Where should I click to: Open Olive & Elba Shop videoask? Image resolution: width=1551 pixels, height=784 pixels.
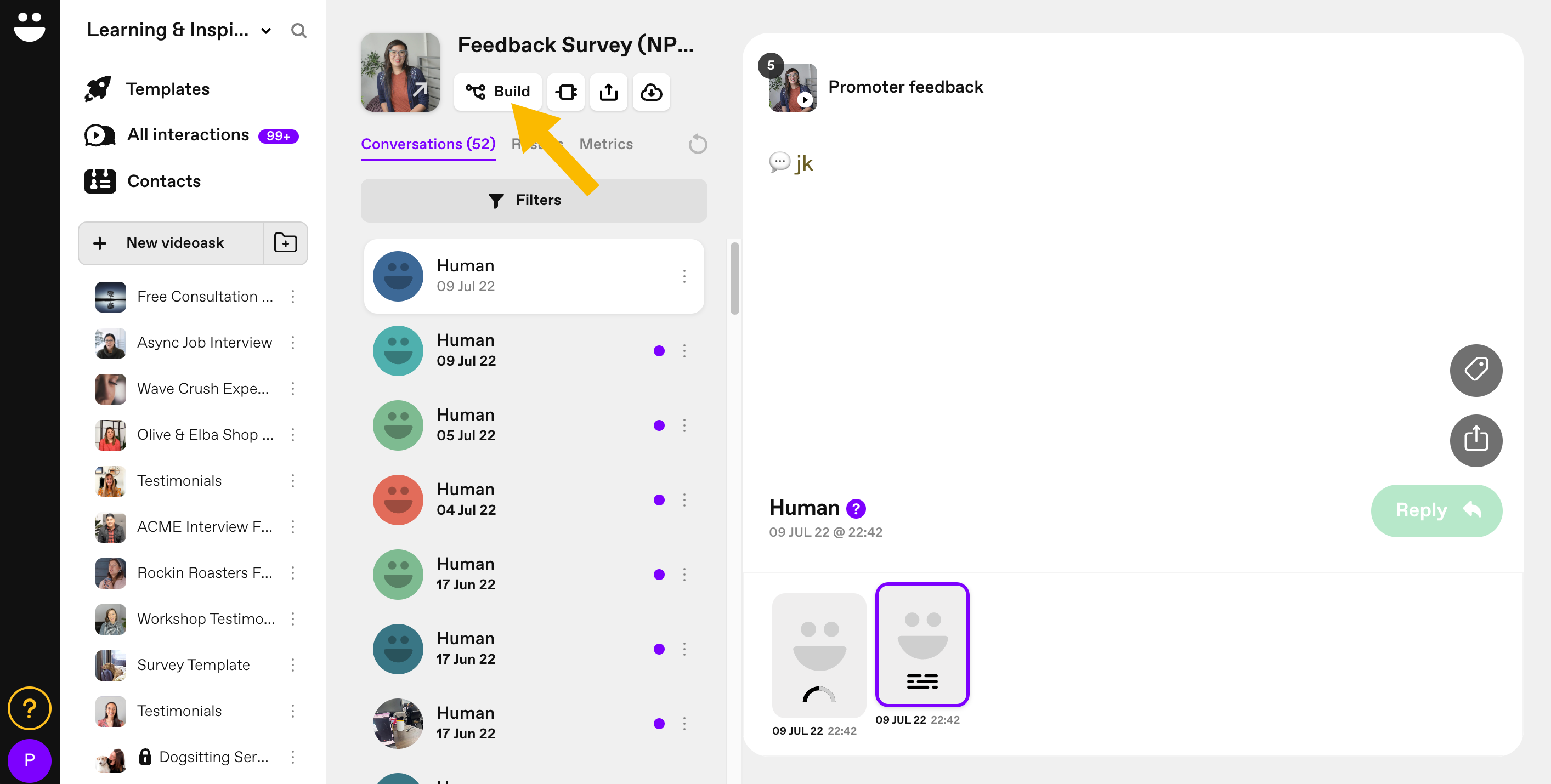184,434
